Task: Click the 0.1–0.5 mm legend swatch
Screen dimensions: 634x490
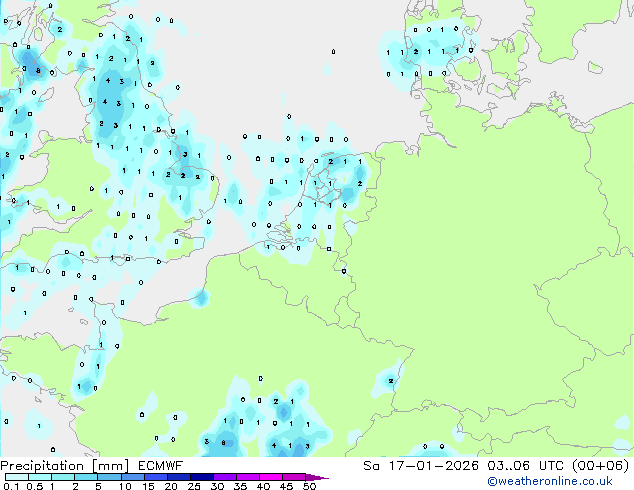Action: 17,477
